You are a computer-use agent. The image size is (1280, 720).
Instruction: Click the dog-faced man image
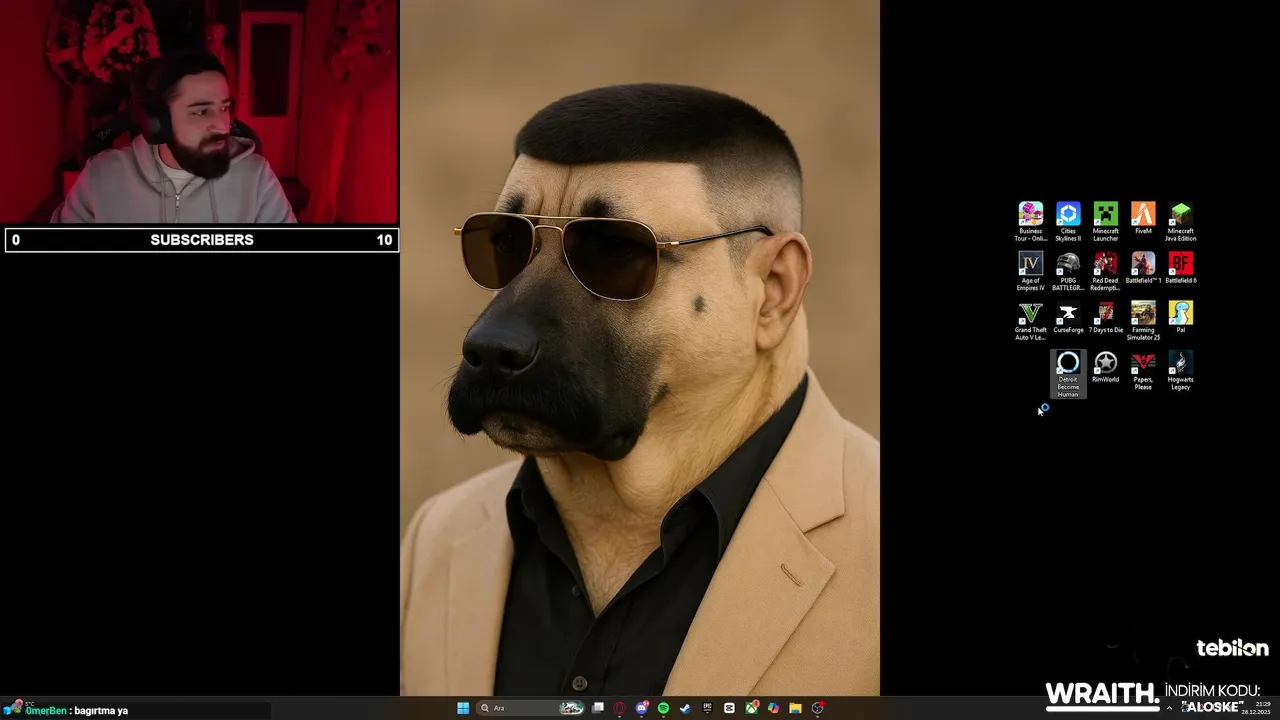(x=640, y=348)
